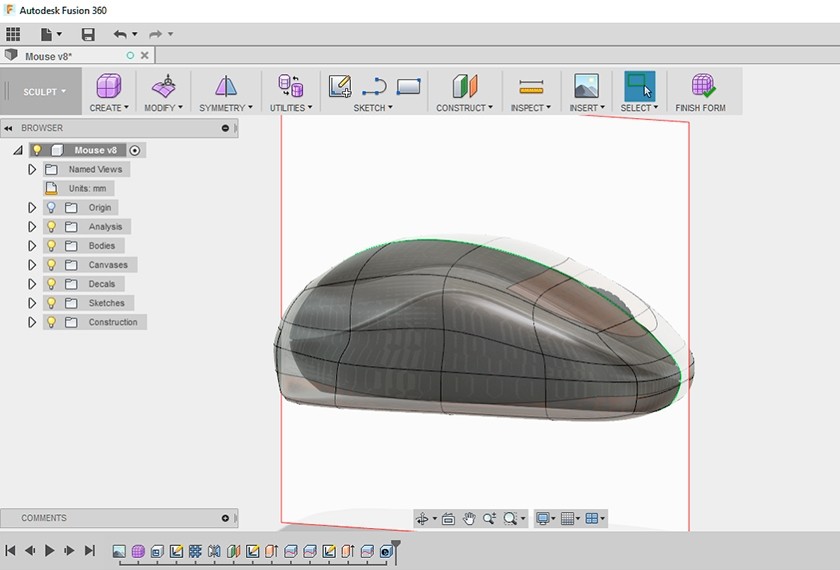Toggle Origin folder visibility lightbulb
The width and height of the screenshot is (840, 570).
pyautogui.click(x=51, y=208)
